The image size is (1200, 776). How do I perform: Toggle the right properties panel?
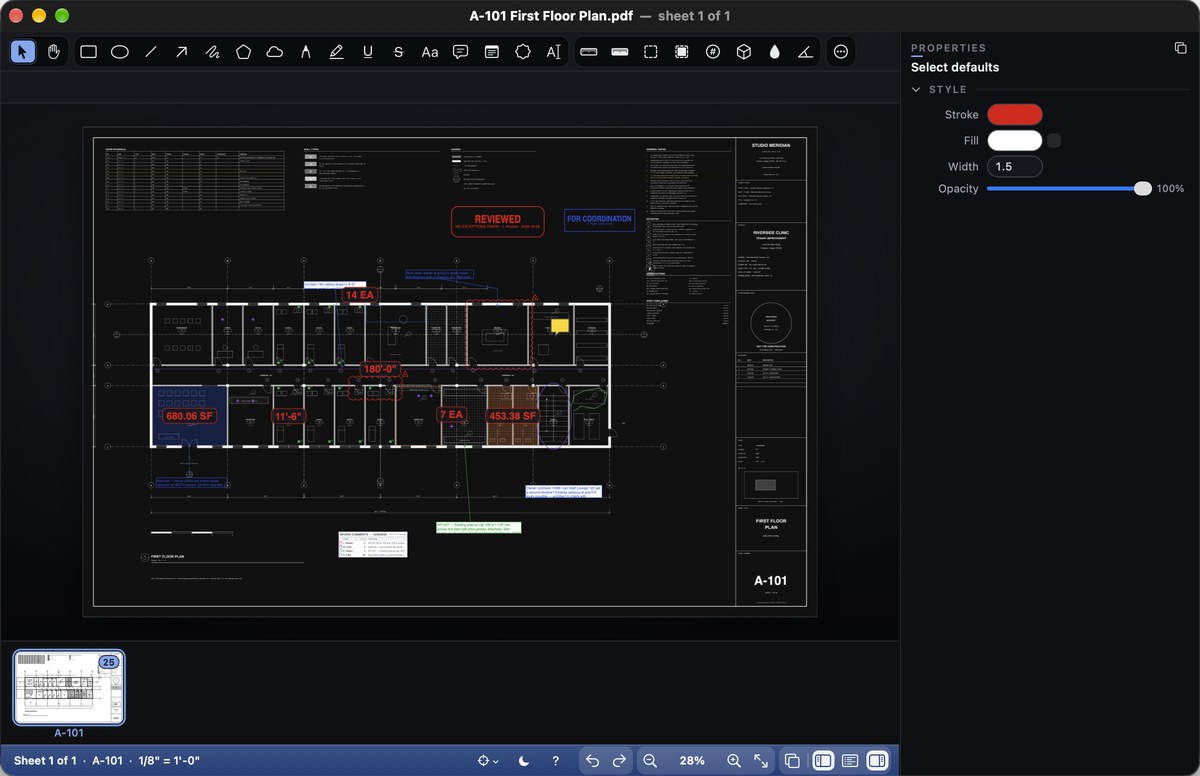[x=877, y=761]
